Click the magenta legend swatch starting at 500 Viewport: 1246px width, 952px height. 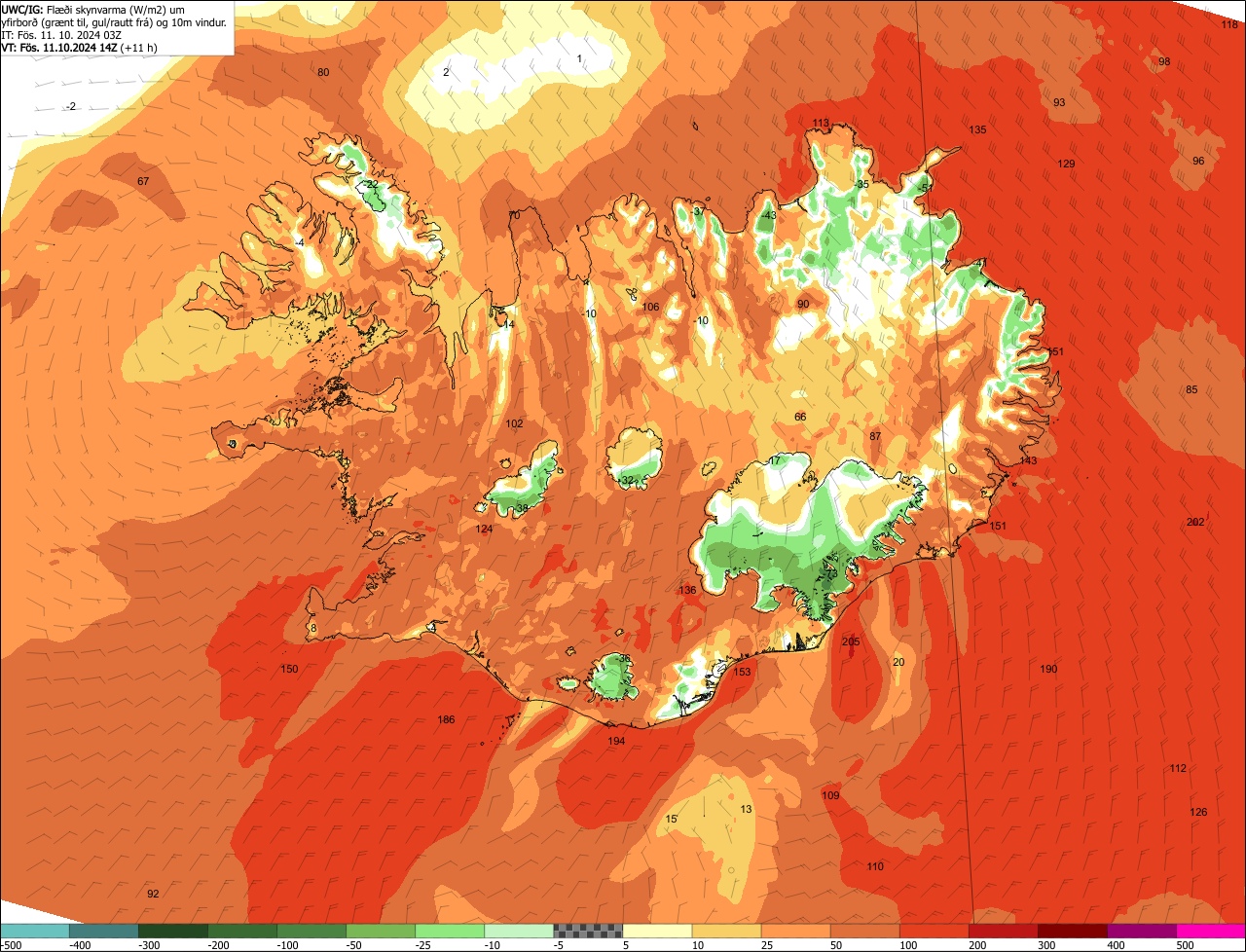1211,931
